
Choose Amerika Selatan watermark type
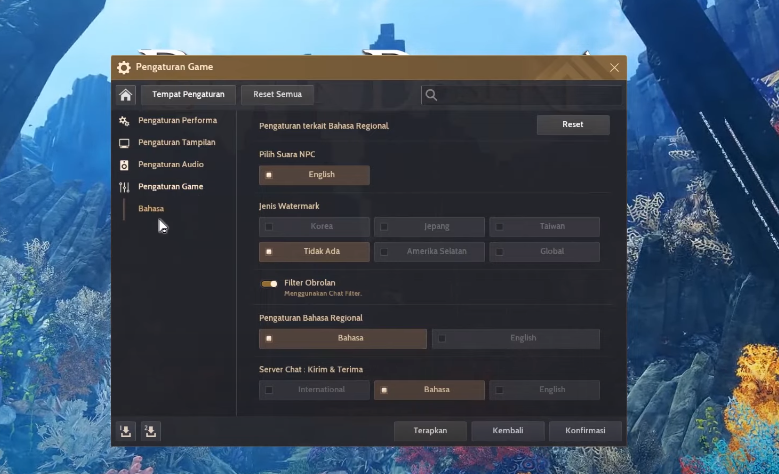429,252
